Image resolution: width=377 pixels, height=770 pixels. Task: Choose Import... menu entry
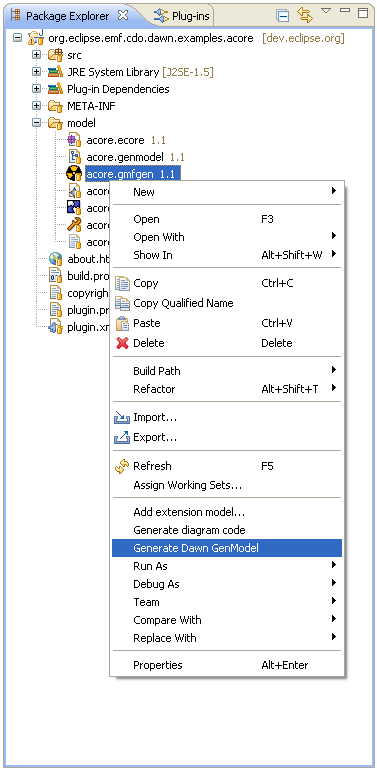227,417
